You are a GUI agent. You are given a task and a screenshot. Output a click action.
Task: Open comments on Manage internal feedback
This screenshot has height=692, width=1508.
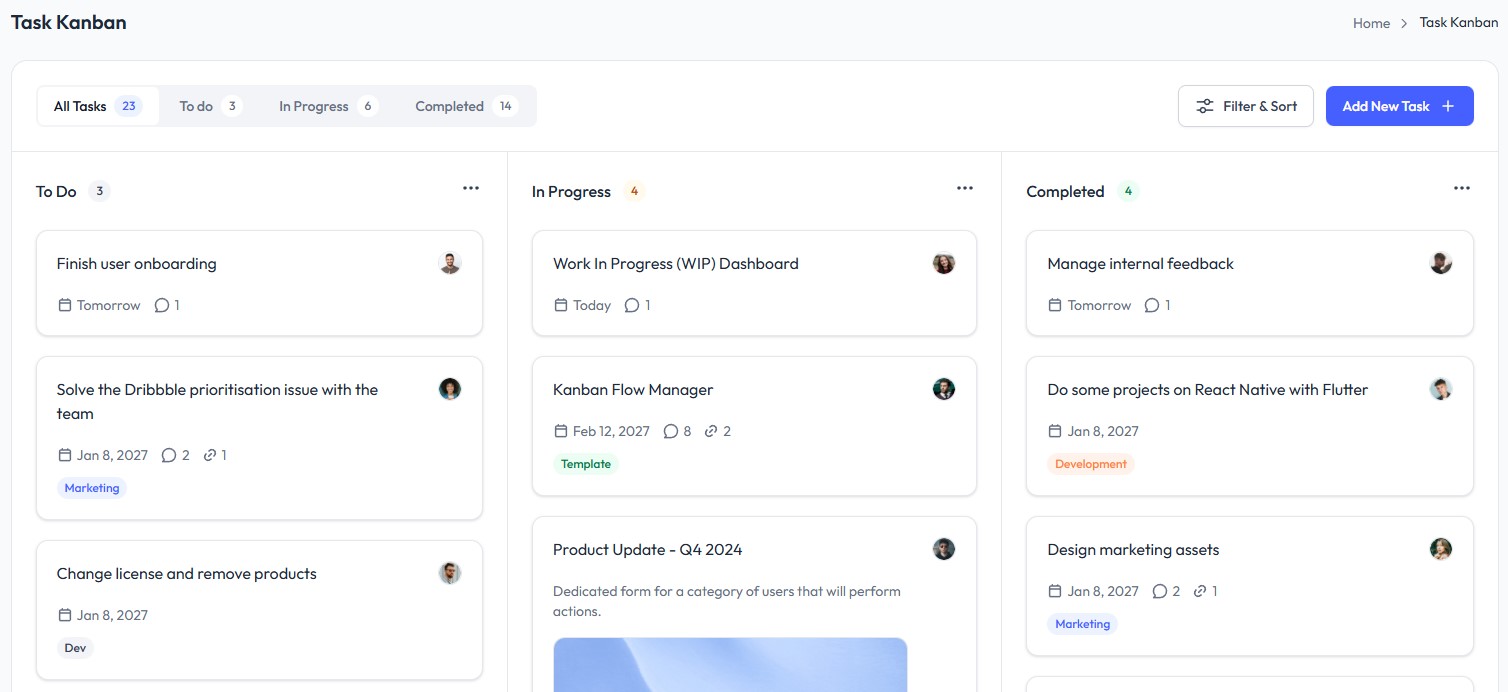click(x=1151, y=305)
